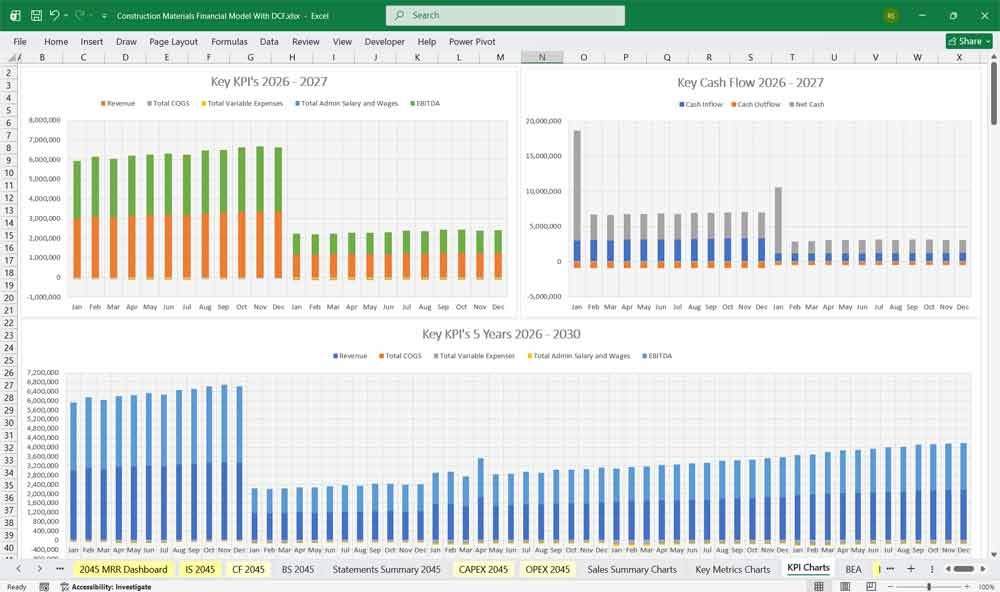Select the KPI Charts sheet tab
The height and width of the screenshot is (592, 1000).
(808, 568)
